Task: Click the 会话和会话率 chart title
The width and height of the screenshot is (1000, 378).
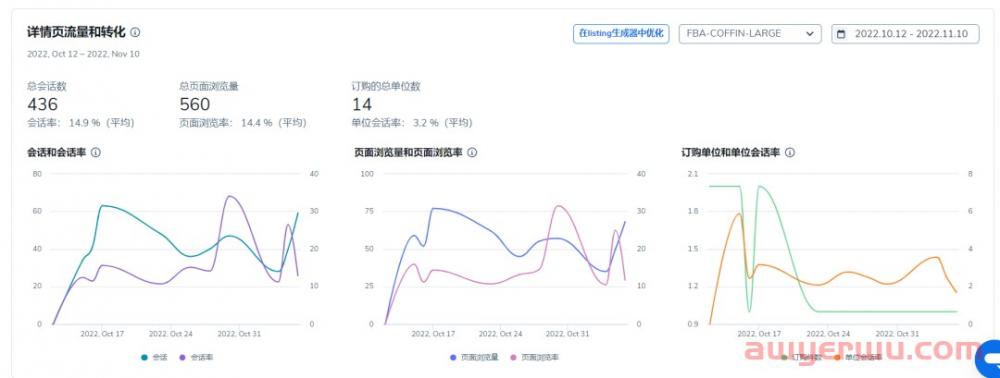Action: (x=57, y=153)
